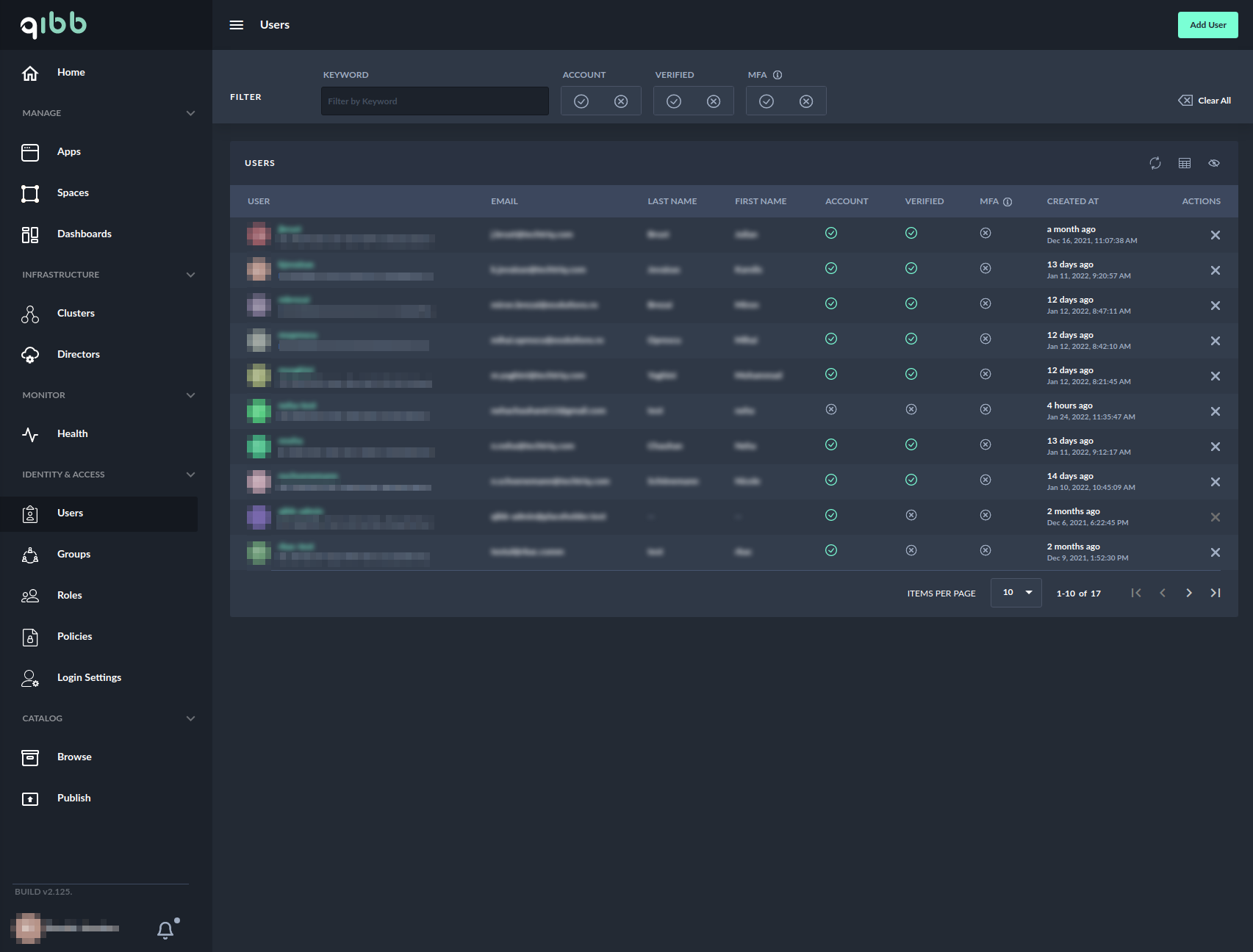
Task: Focus the Filter by Keyword field
Action: click(434, 101)
